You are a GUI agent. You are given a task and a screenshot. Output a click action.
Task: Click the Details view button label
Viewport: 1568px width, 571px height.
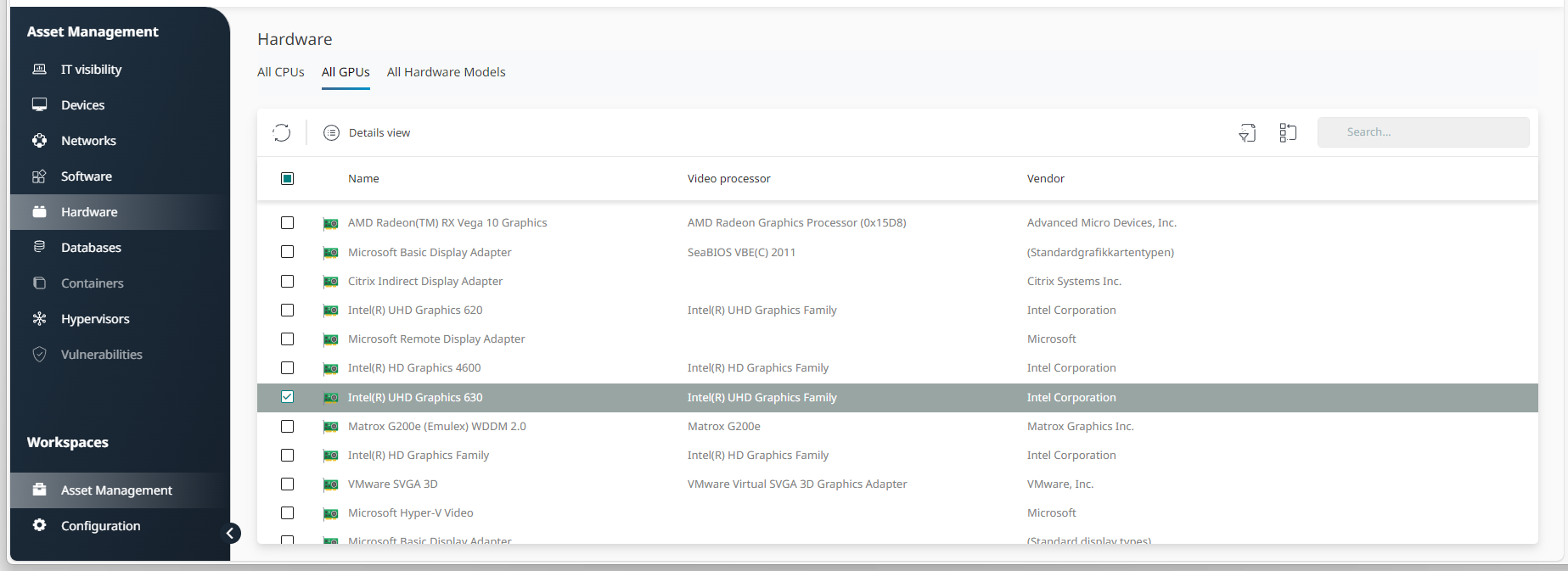pyautogui.click(x=379, y=132)
